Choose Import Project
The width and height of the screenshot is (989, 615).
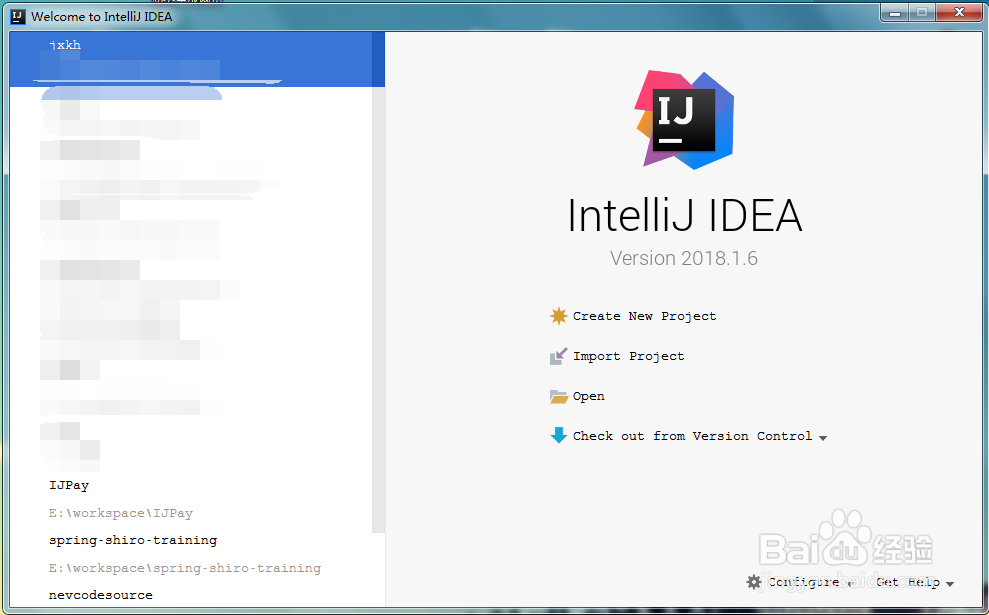click(628, 356)
